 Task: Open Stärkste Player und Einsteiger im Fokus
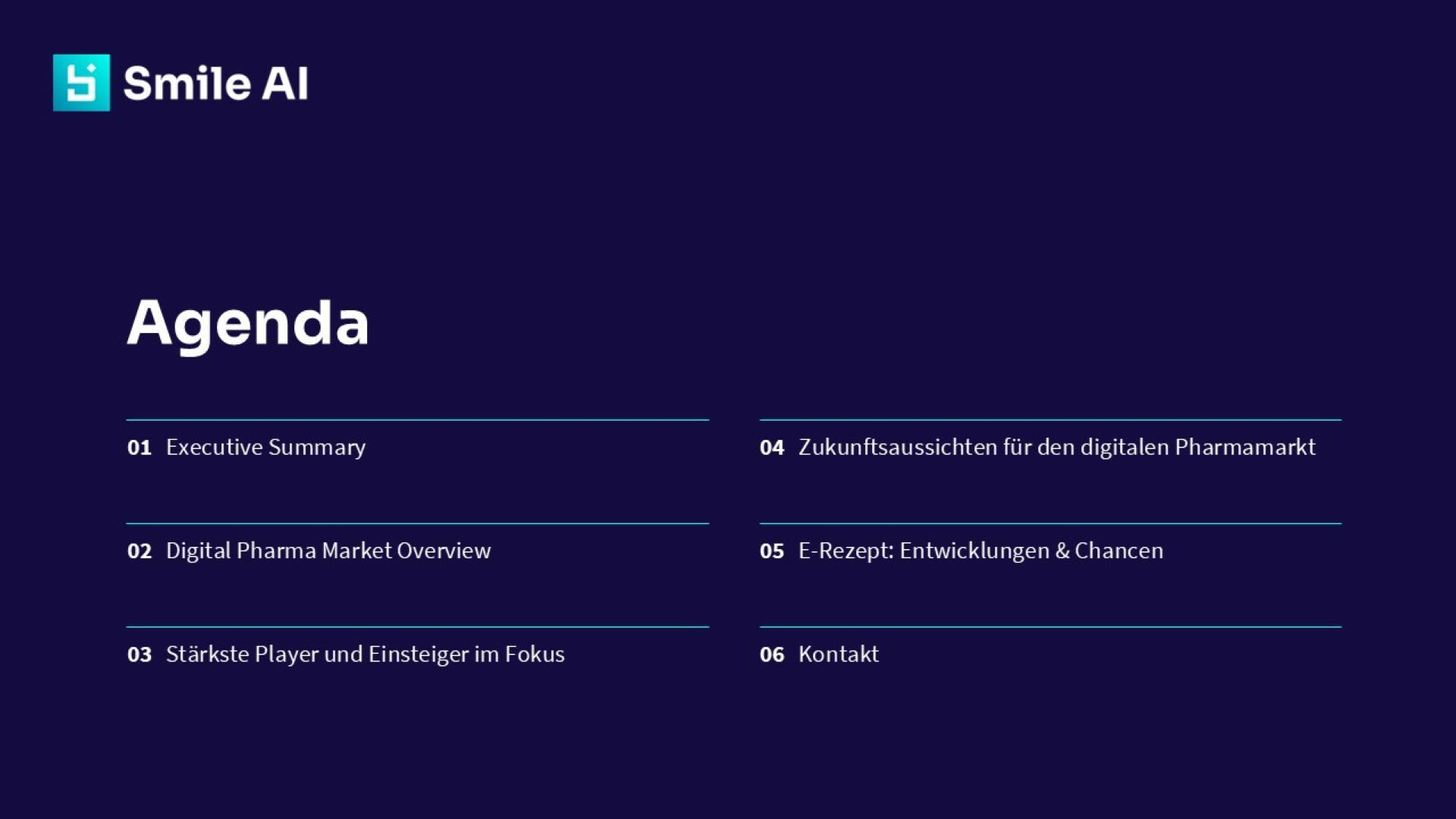click(365, 654)
